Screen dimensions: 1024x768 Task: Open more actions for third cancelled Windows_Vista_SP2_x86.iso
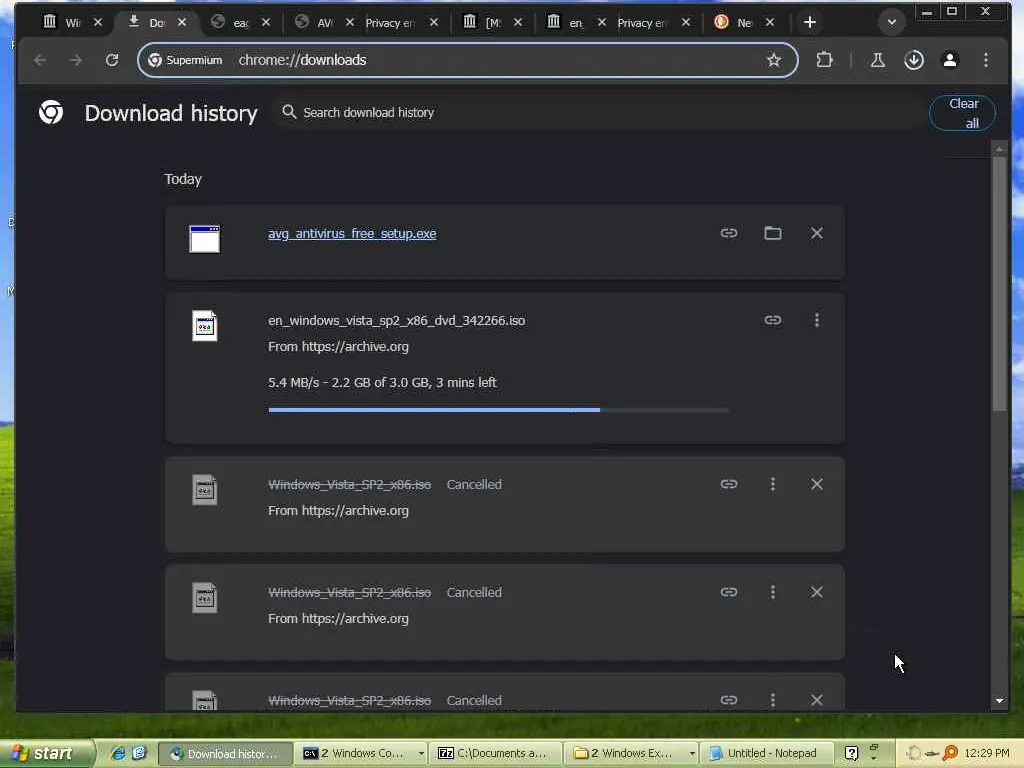773,699
